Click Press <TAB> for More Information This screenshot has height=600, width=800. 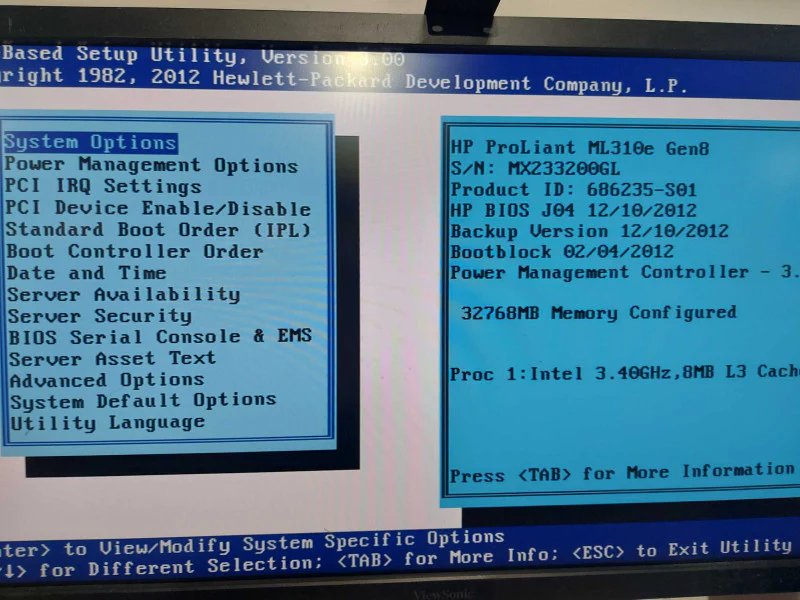coord(622,472)
